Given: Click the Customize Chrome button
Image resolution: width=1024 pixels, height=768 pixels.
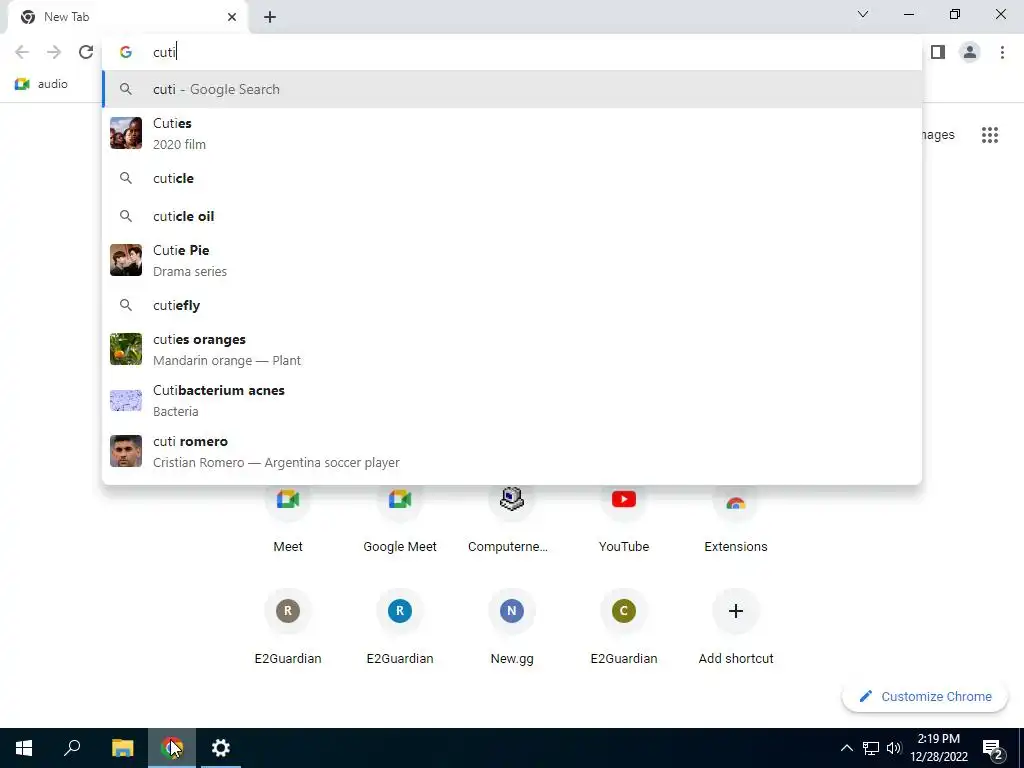Looking at the screenshot, I should pos(925,697).
